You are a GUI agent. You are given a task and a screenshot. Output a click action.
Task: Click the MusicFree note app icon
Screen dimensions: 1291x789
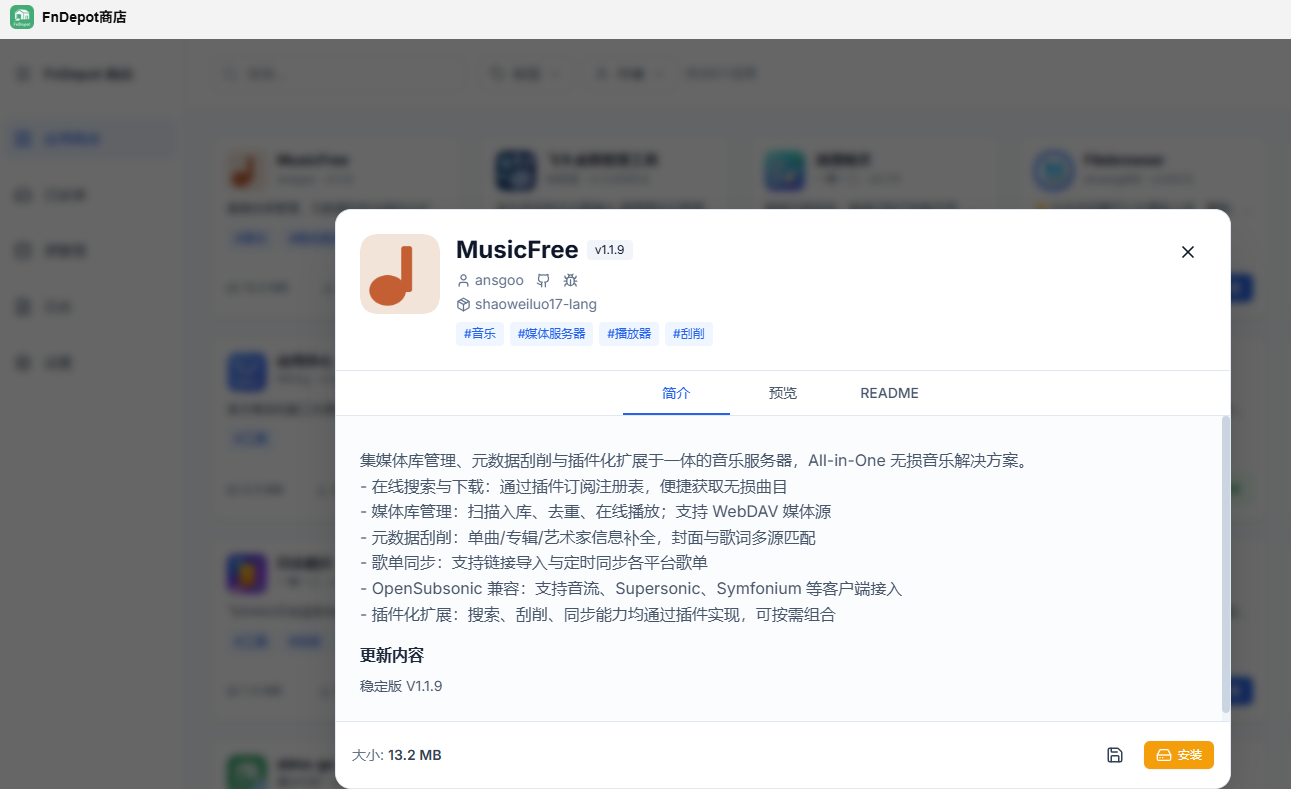pyautogui.click(x=400, y=274)
